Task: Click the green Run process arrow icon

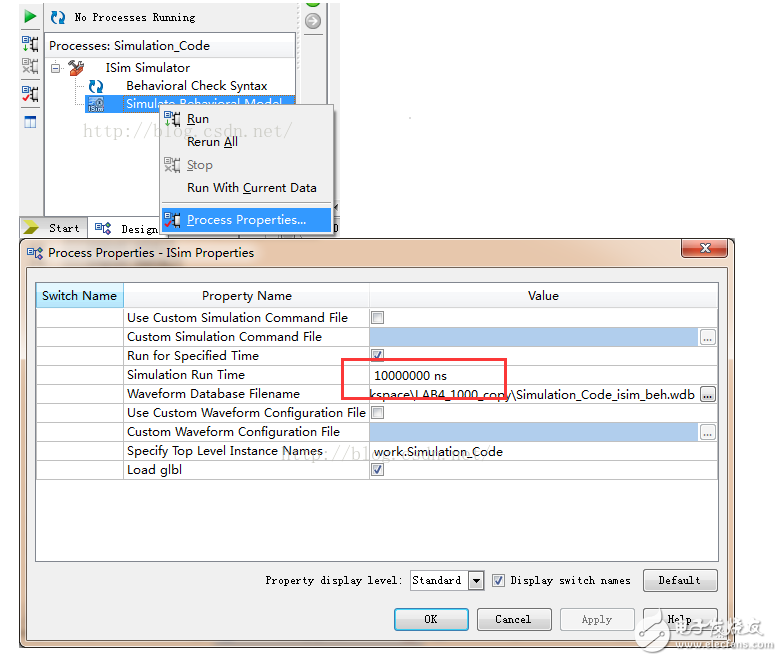Action: point(30,17)
